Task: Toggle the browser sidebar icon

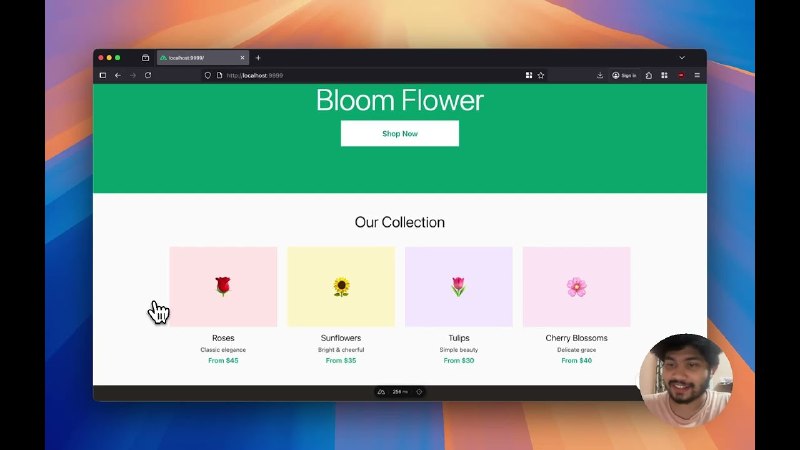Action: pyautogui.click(x=102, y=75)
